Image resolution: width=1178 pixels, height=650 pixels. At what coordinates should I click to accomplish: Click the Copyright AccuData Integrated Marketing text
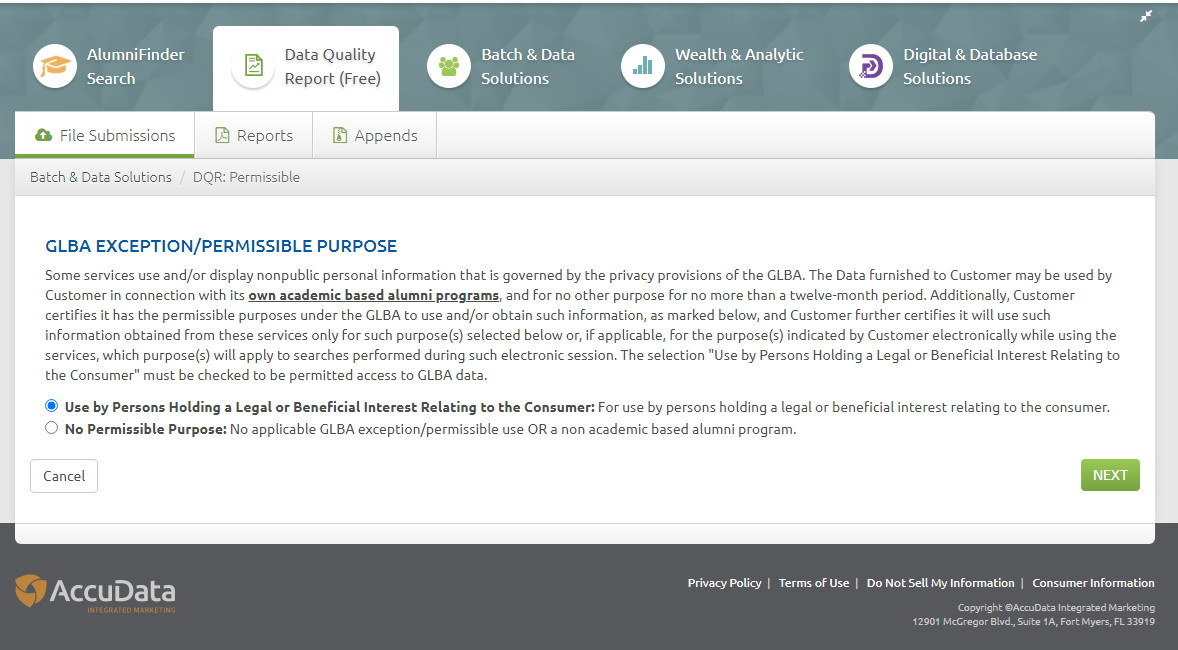click(1056, 607)
